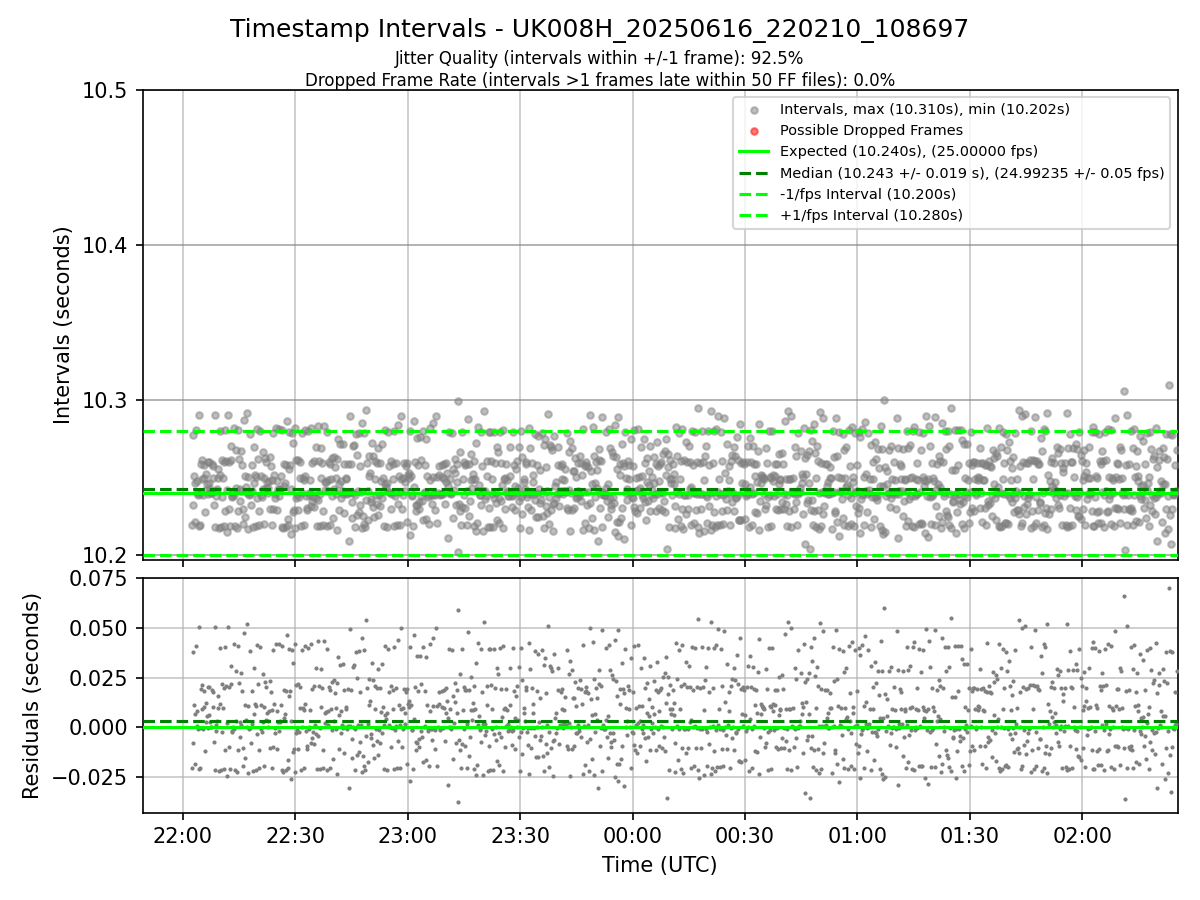
Task: Click the y-axis tick label '10.2'
Action: click(105, 556)
